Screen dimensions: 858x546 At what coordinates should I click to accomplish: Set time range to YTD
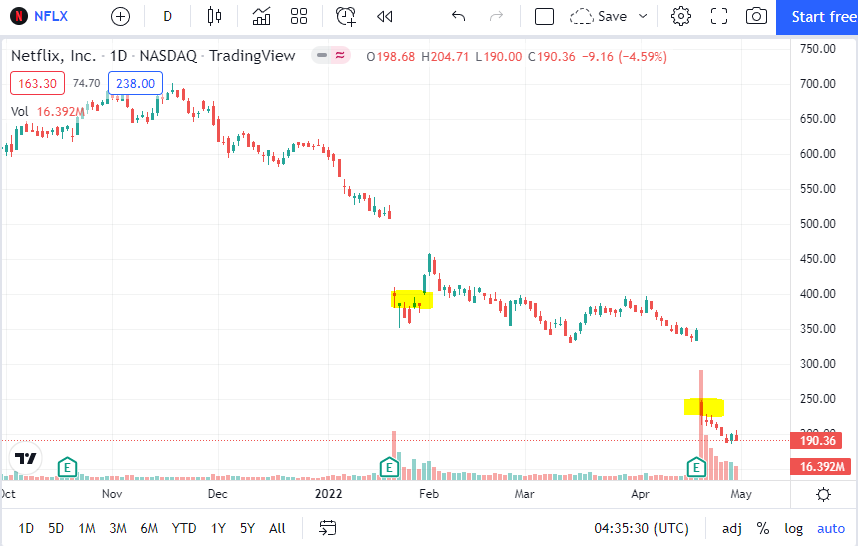tap(184, 528)
